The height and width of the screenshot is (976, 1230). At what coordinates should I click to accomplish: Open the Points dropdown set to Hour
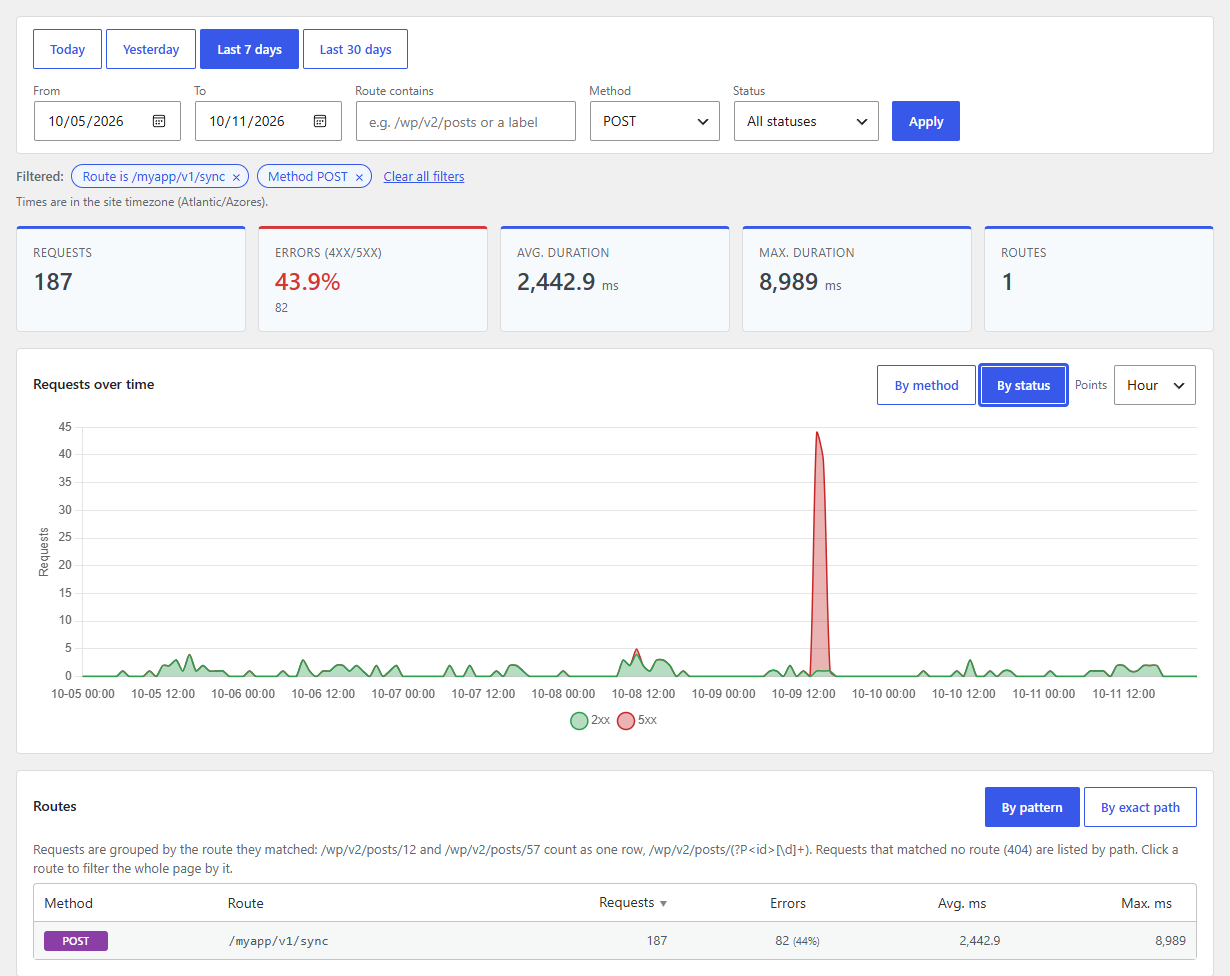click(1154, 385)
